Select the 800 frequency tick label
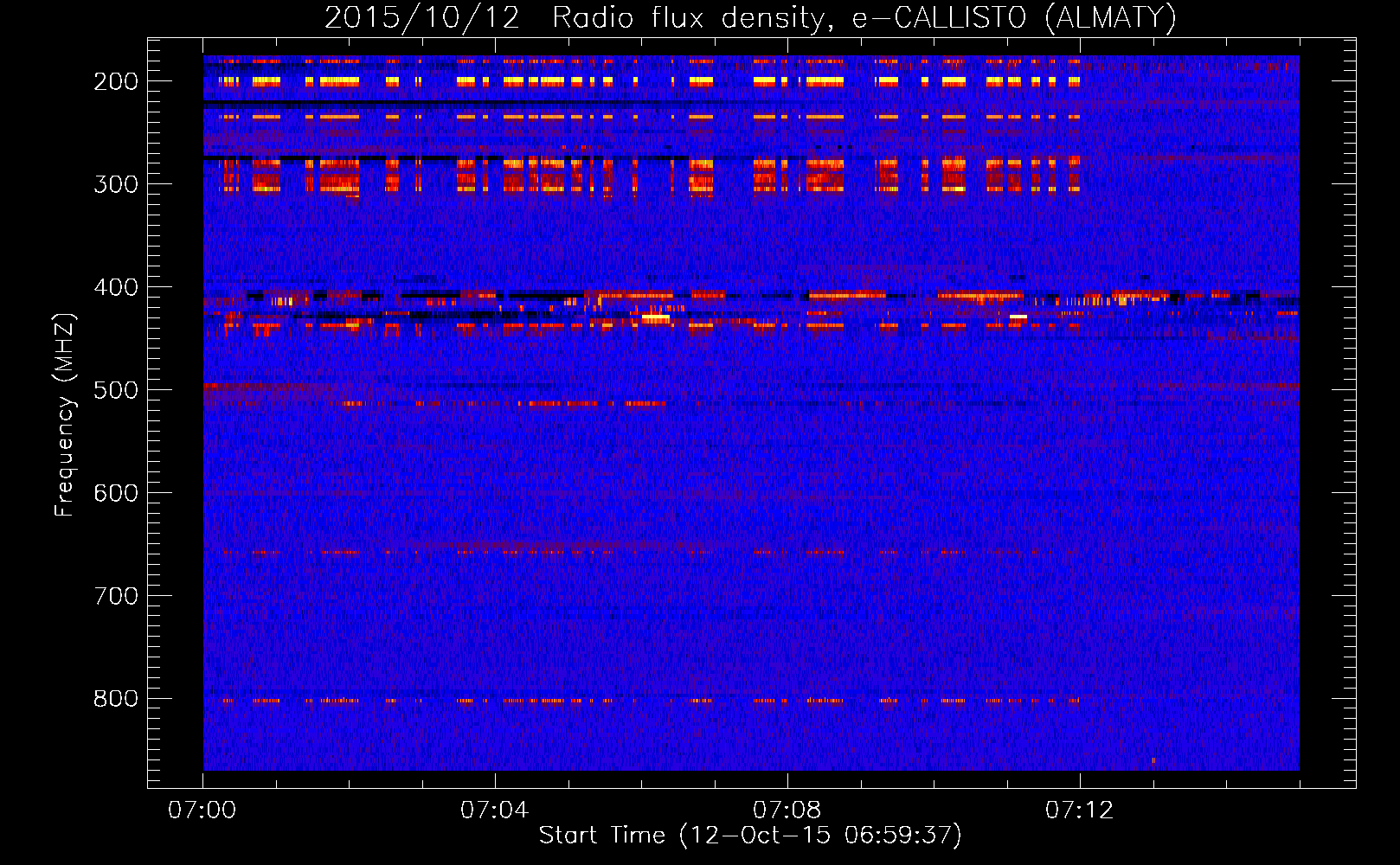Viewport: 1400px width, 865px height. pos(116,699)
